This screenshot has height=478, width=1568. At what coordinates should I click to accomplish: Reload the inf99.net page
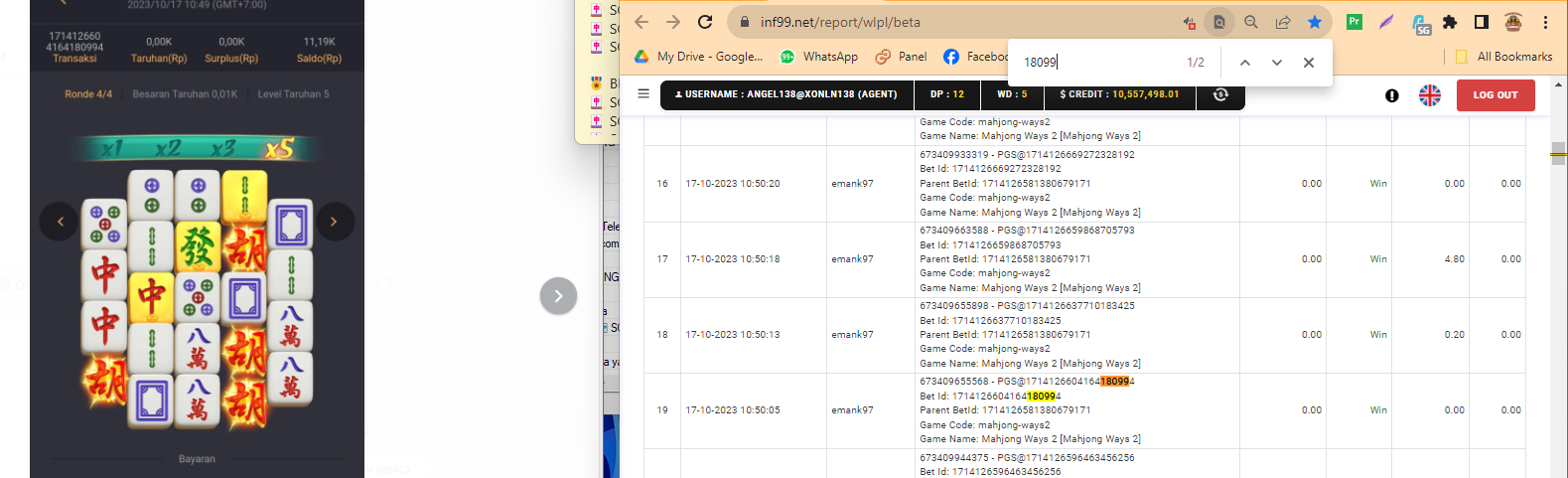[705, 22]
